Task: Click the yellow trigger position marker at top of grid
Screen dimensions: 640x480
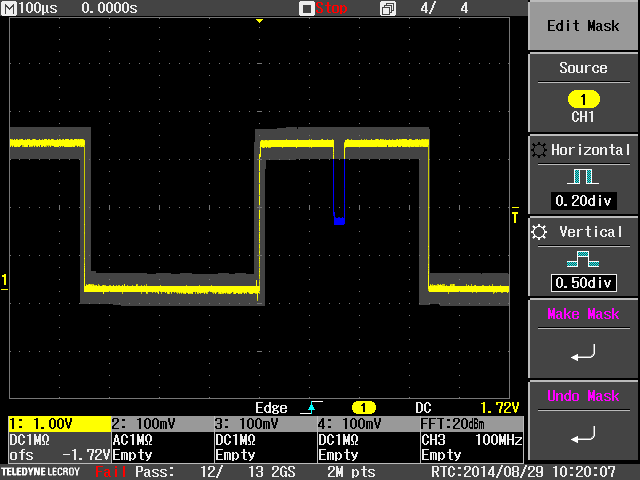Action: coord(259,21)
